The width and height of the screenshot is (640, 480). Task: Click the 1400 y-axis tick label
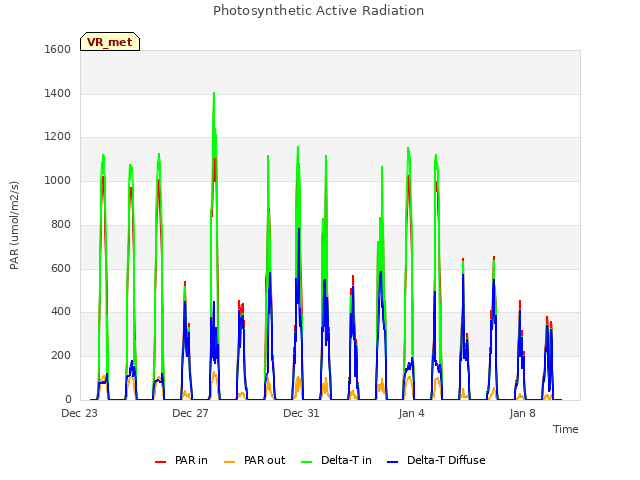[58, 93]
